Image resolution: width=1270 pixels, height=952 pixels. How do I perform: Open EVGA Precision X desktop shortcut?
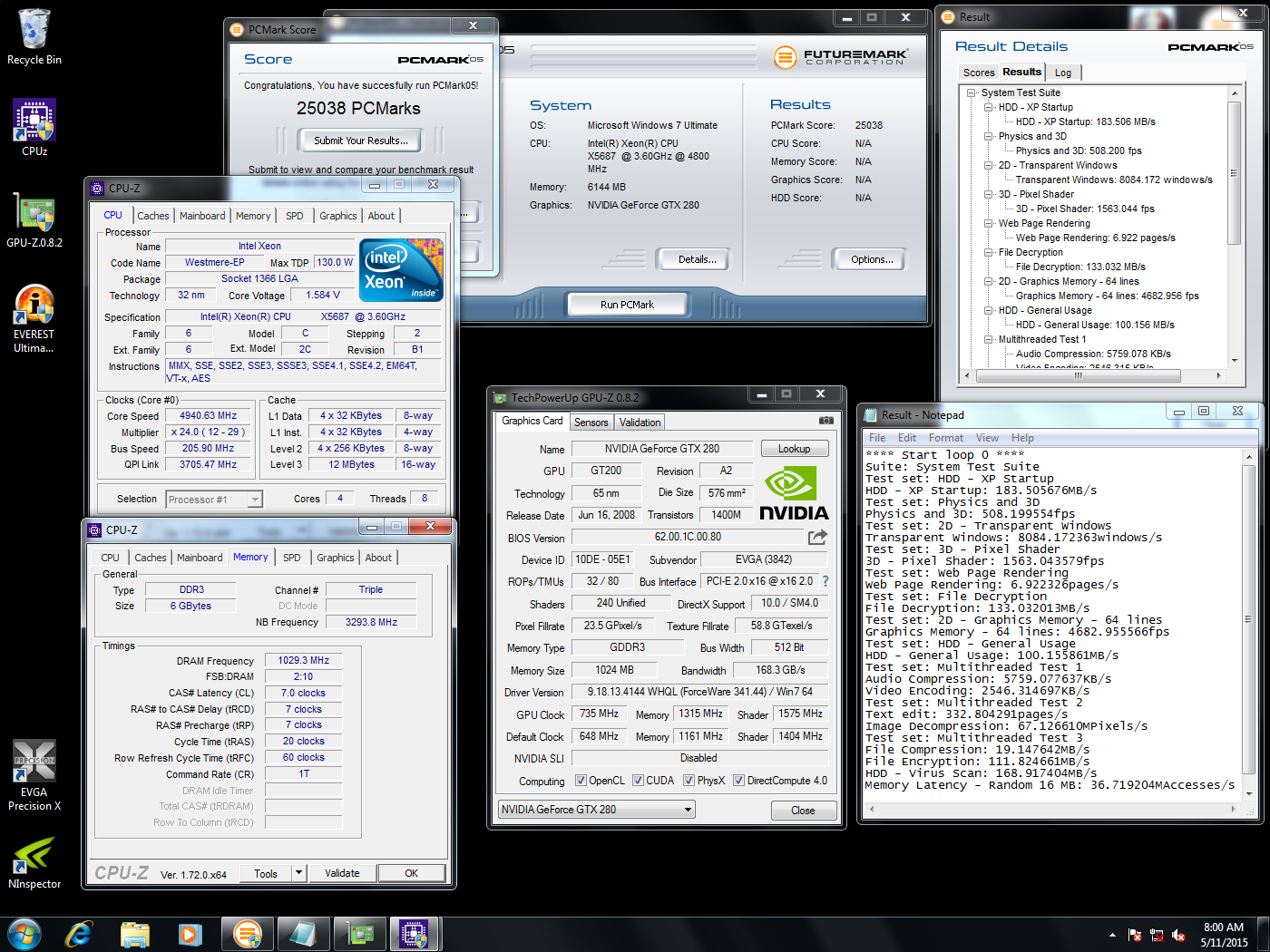coord(34,775)
